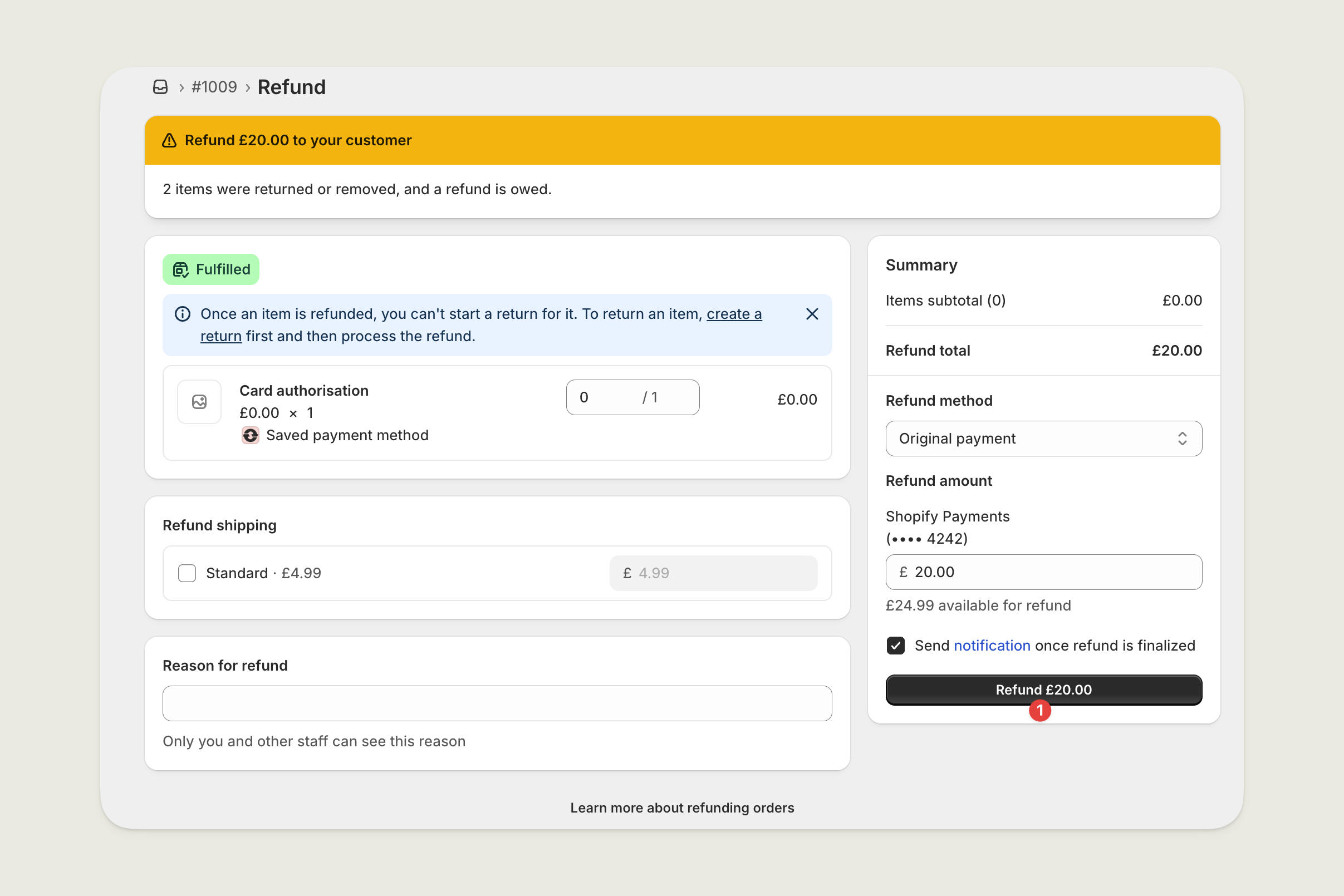The height and width of the screenshot is (896, 1344).
Task: Enable the Standard £4.99 shipping refund checkbox
Action: [187, 573]
